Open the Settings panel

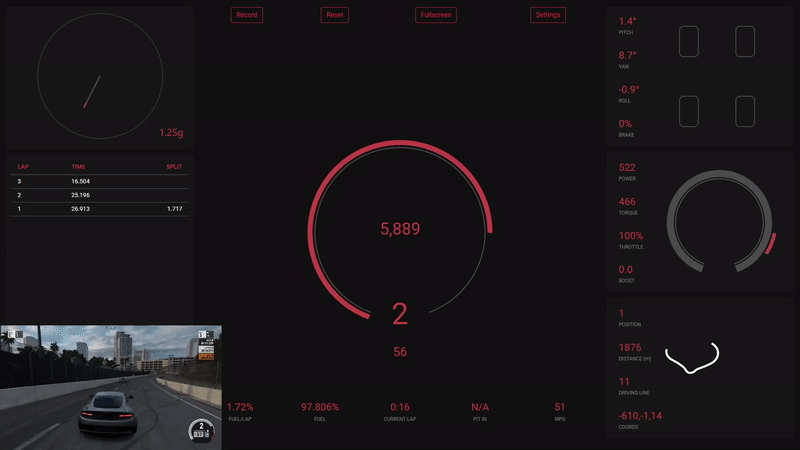coord(548,15)
